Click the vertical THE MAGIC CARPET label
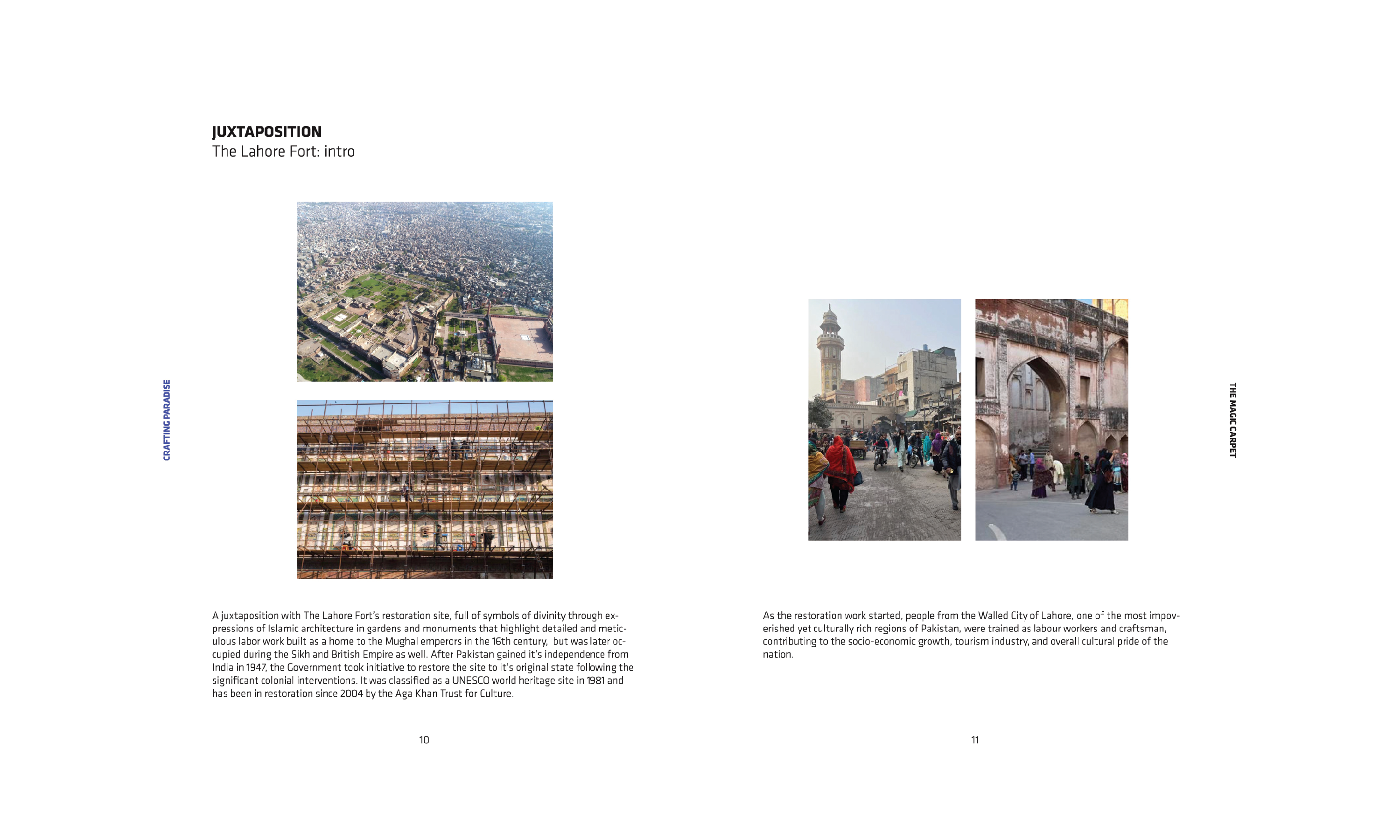Screen dimensions: 1400x840 tap(1232, 420)
